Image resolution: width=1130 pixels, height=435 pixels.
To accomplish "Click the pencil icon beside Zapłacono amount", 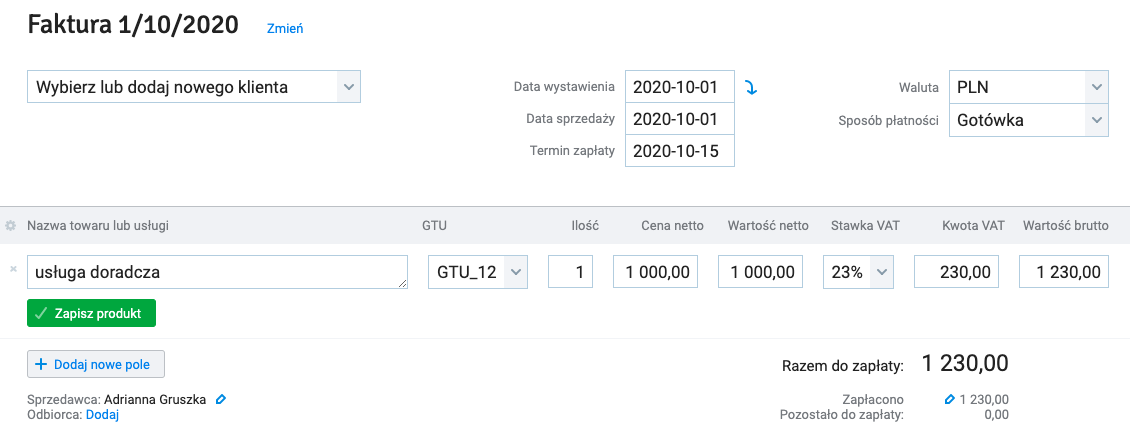I will click(950, 399).
